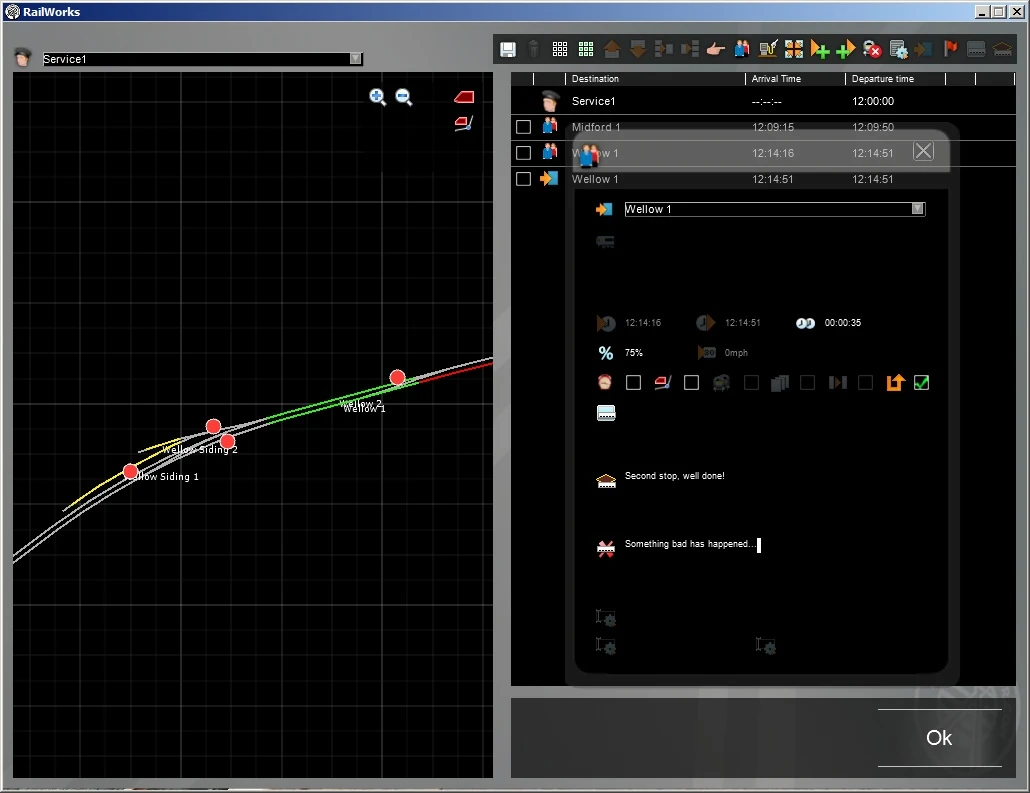1030x793 pixels.
Task: Click the pointing hand toolbar icon
Action: (x=715, y=49)
